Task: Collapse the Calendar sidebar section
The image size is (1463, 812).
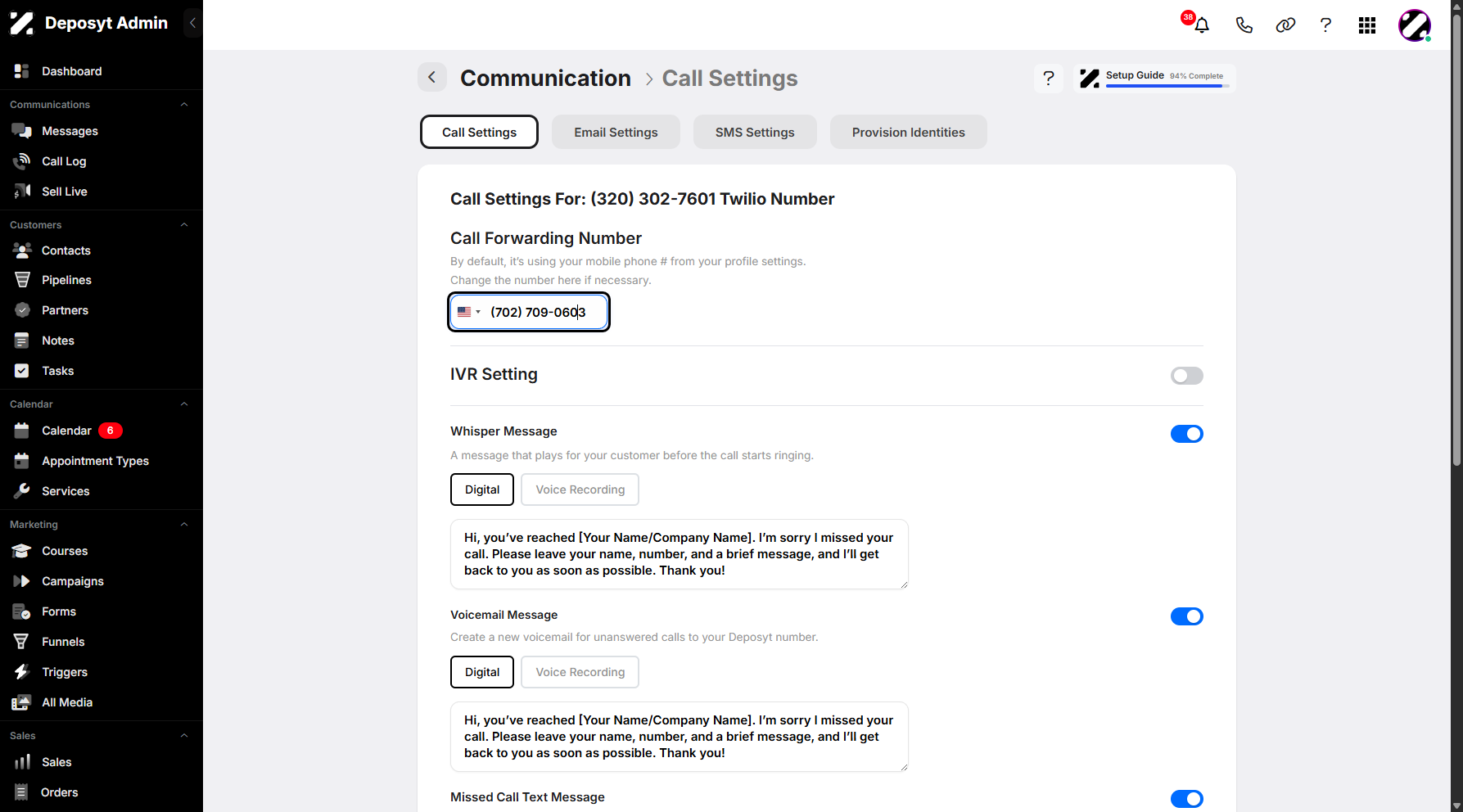Action: 184,404
